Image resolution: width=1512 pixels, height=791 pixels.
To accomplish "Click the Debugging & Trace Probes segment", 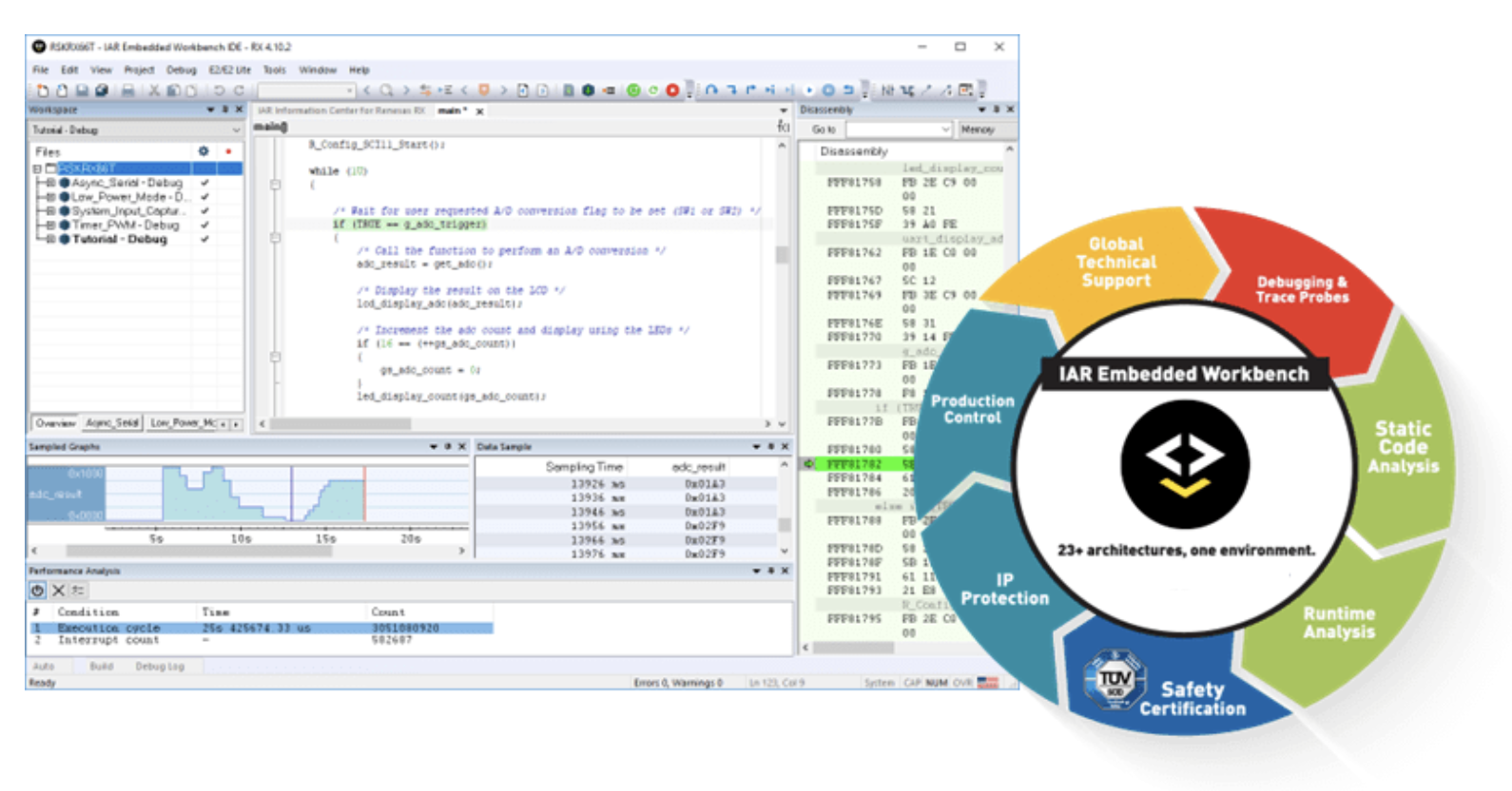I will pyautogui.click(x=1302, y=289).
